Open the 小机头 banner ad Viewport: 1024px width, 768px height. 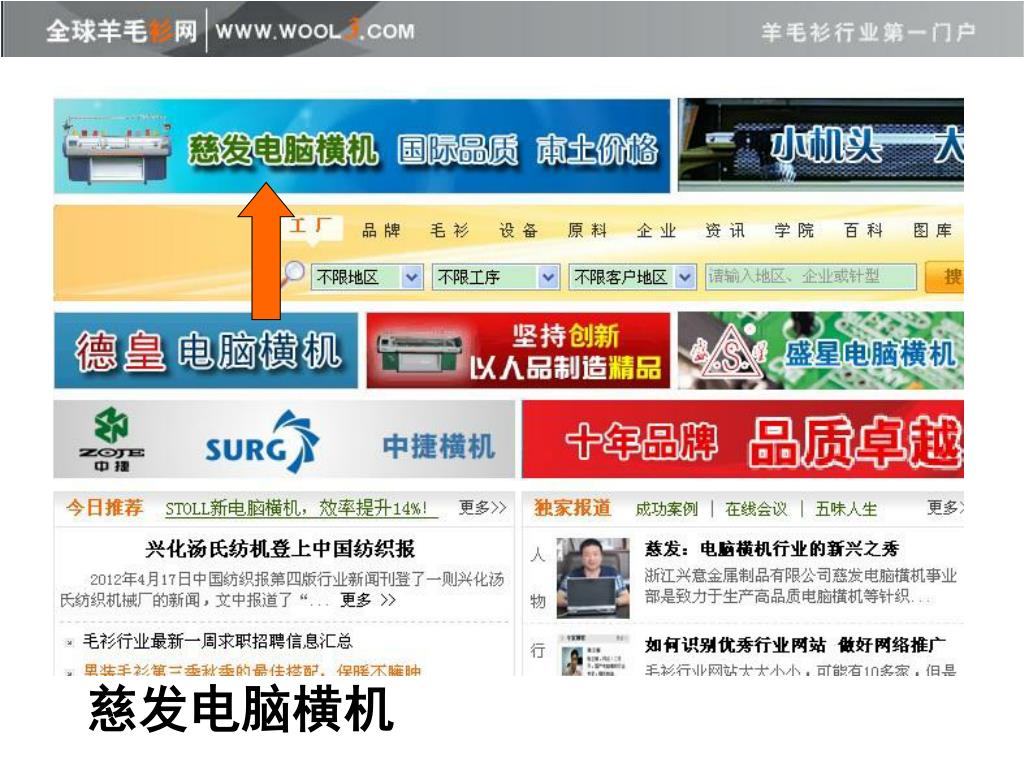821,145
